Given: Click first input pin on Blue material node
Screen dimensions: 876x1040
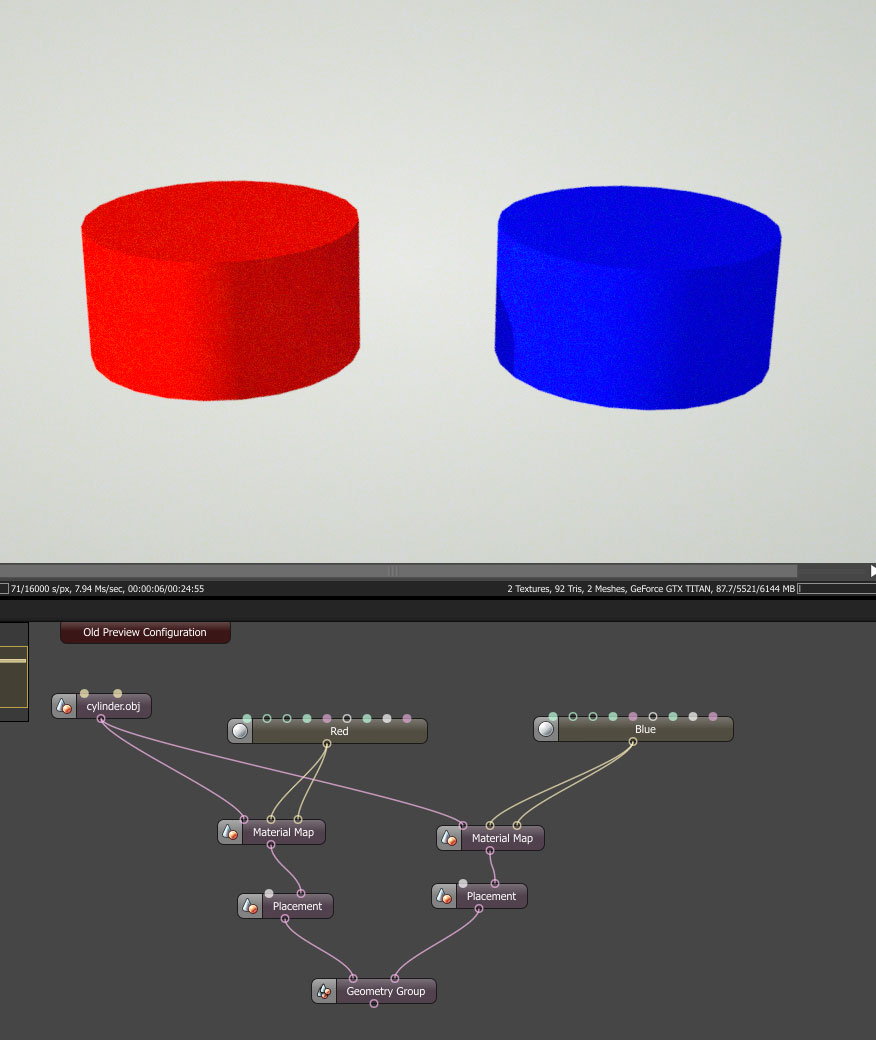Looking at the screenshot, I should tap(553, 716).
